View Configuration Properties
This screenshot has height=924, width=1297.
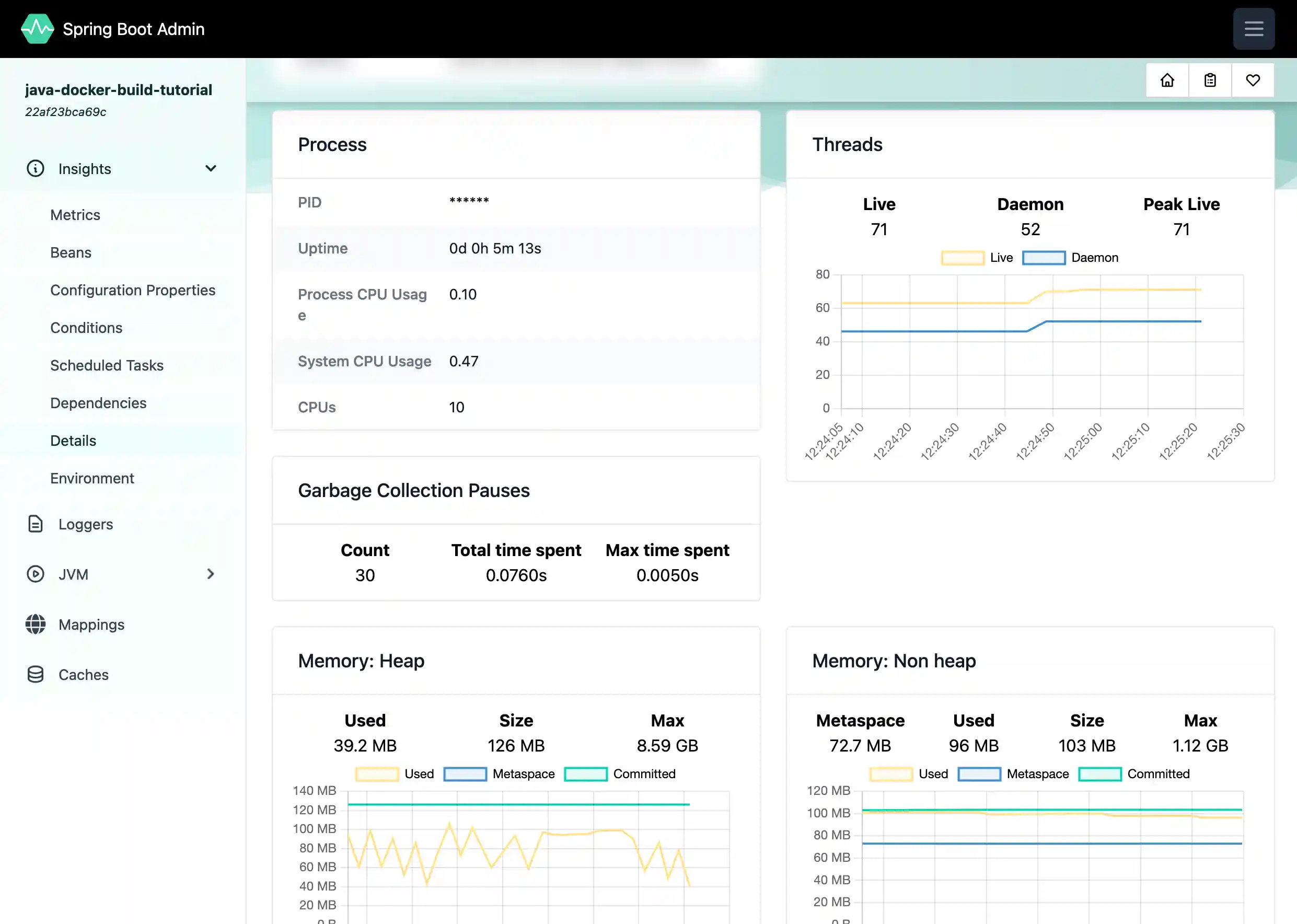(x=133, y=290)
